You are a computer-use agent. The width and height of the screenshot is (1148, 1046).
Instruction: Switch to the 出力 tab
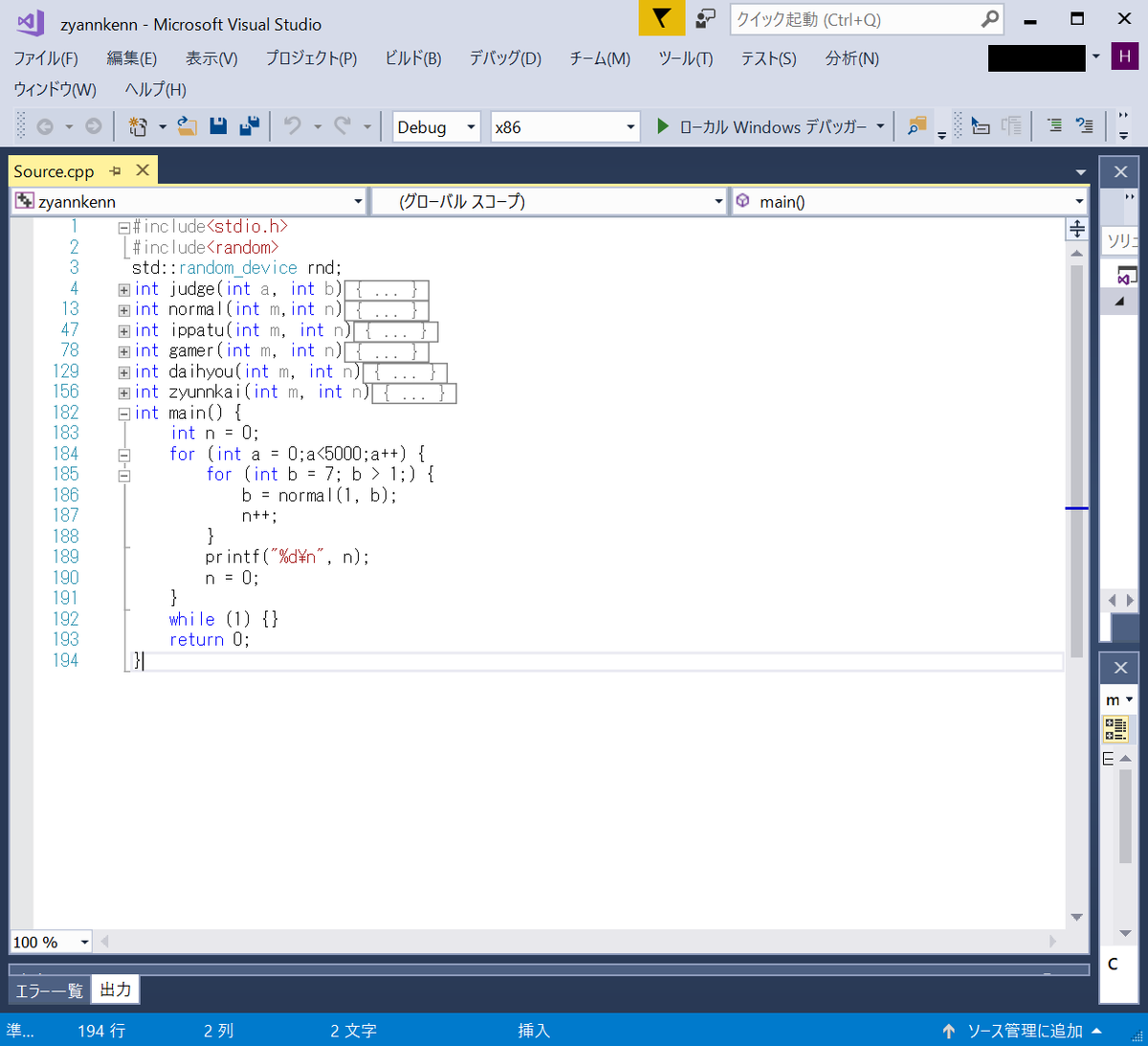116,990
